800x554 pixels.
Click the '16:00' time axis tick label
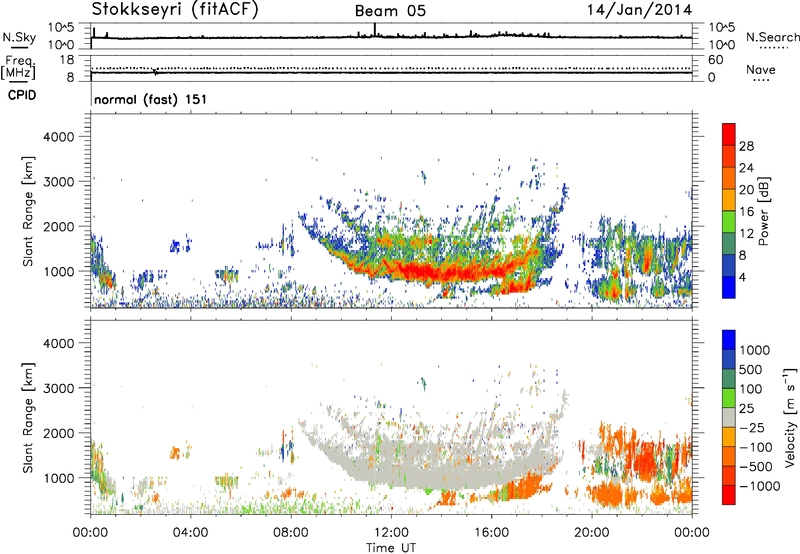[491, 533]
